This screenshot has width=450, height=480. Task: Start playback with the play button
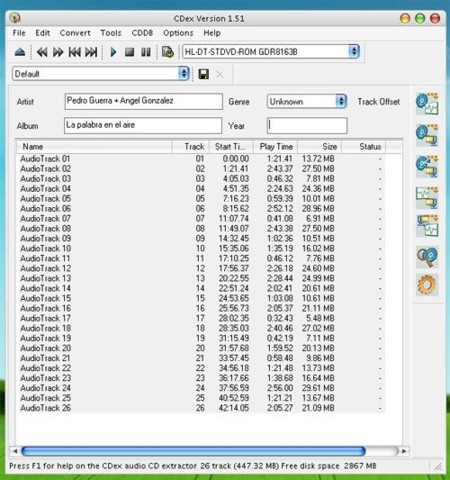click(x=113, y=52)
